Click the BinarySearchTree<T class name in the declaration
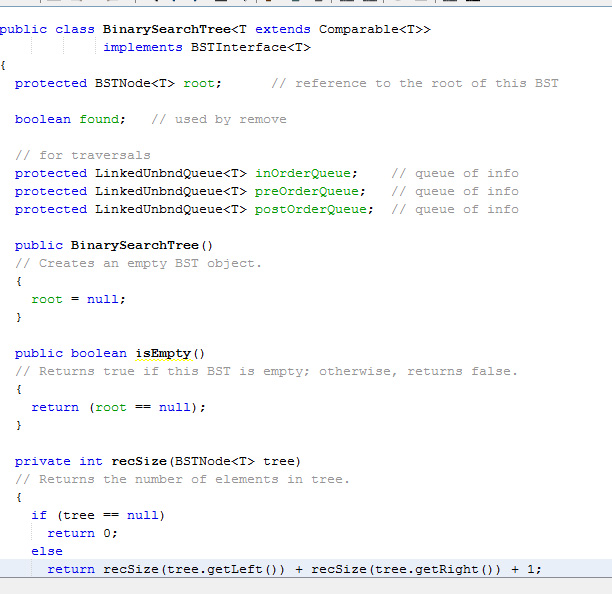The image size is (612, 594). (174, 30)
